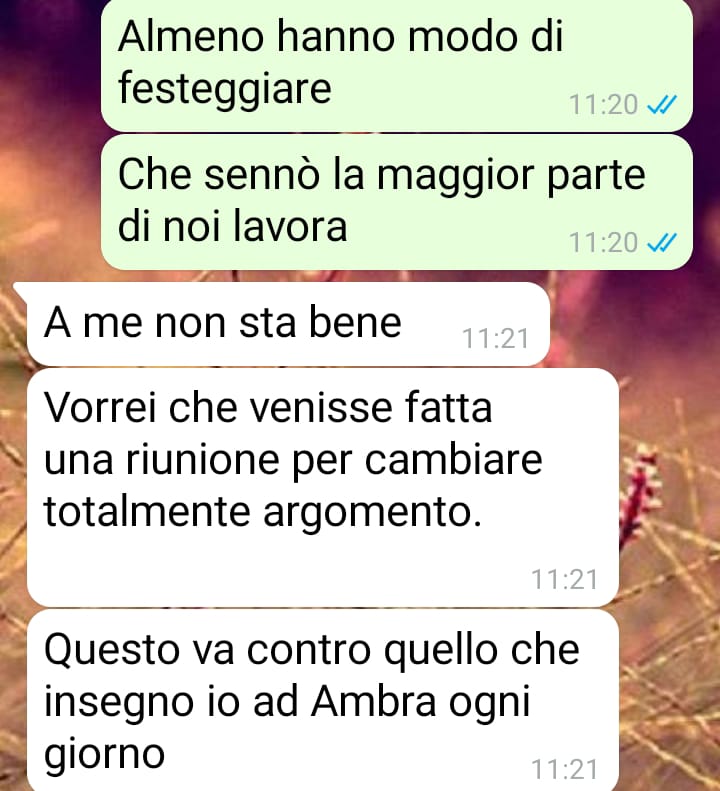Click the blue read ticks on "festeggiare" message
The image size is (720, 791).
tap(661, 104)
